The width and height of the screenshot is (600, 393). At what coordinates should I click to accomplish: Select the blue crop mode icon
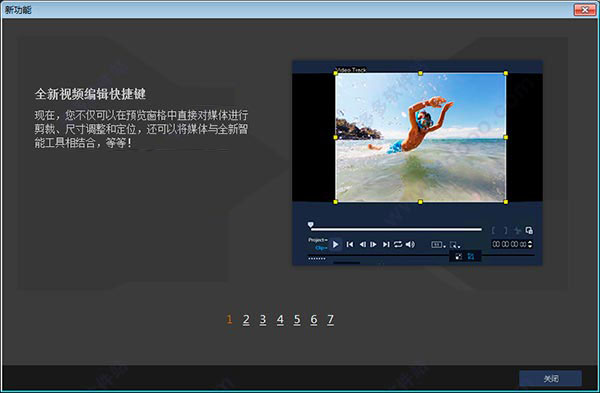[471, 256]
